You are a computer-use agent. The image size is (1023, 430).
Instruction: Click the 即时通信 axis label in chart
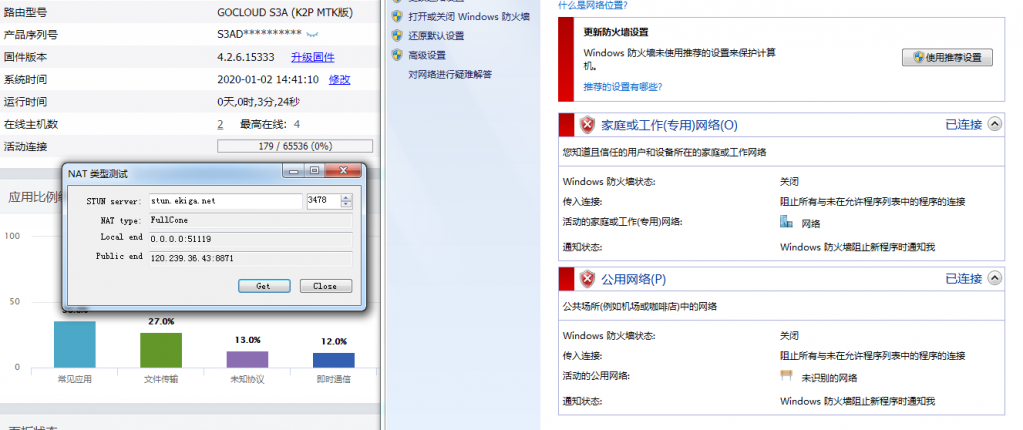click(x=333, y=378)
